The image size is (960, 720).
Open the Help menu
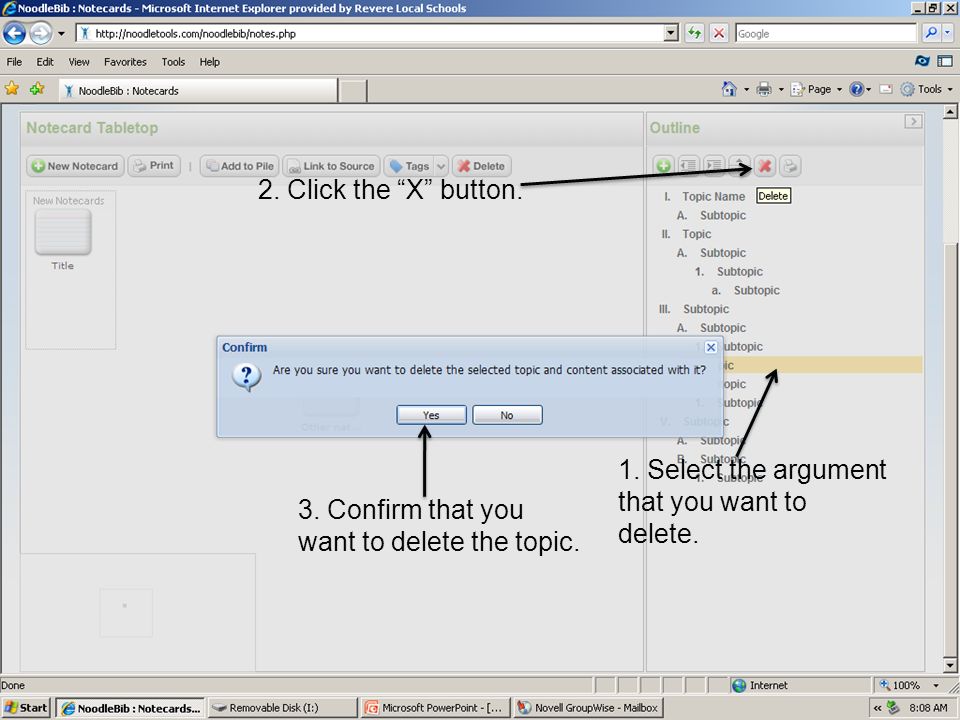[x=209, y=62]
